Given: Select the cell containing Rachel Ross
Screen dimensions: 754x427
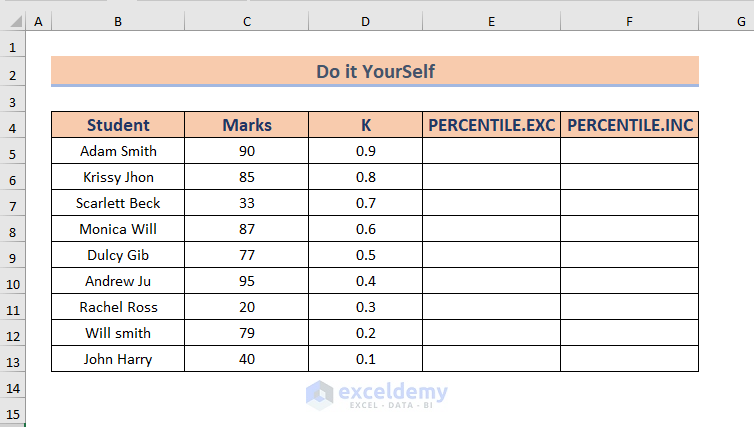Looking at the screenshot, I should 118,307.
